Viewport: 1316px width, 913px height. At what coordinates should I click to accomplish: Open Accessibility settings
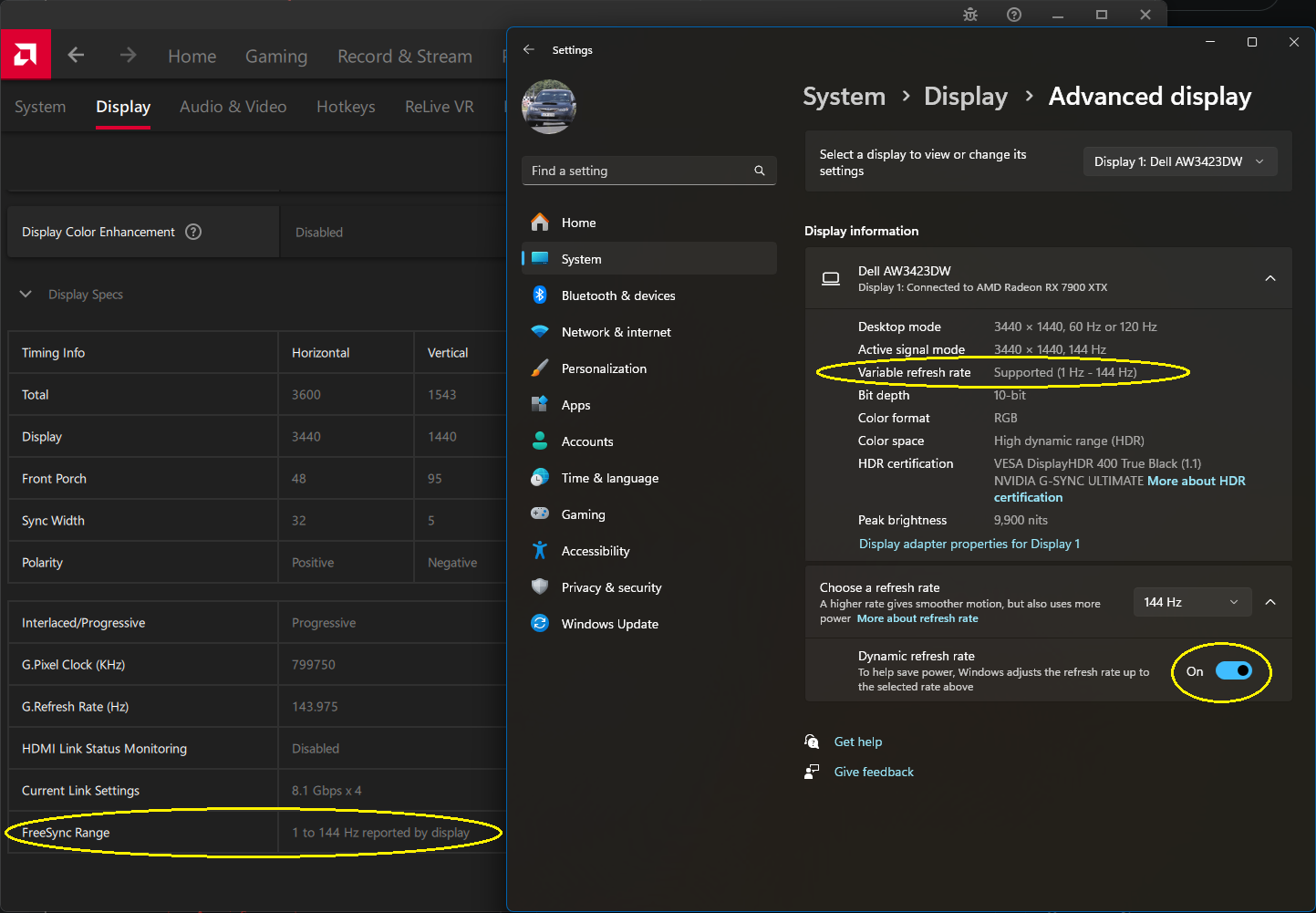coord(649,551)
